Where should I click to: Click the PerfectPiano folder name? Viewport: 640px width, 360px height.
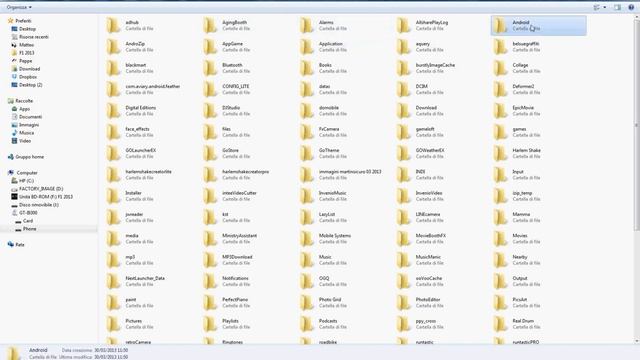[235, 300]
